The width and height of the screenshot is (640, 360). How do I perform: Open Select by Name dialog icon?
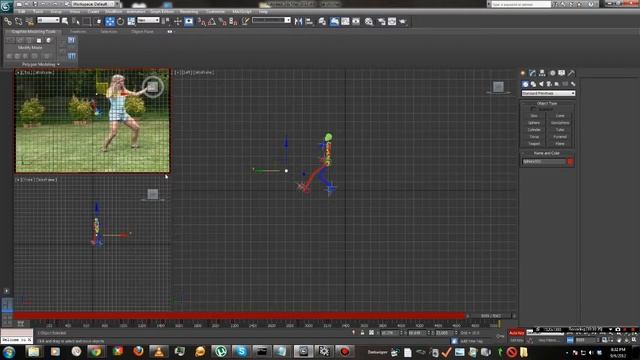click(76, 21)
